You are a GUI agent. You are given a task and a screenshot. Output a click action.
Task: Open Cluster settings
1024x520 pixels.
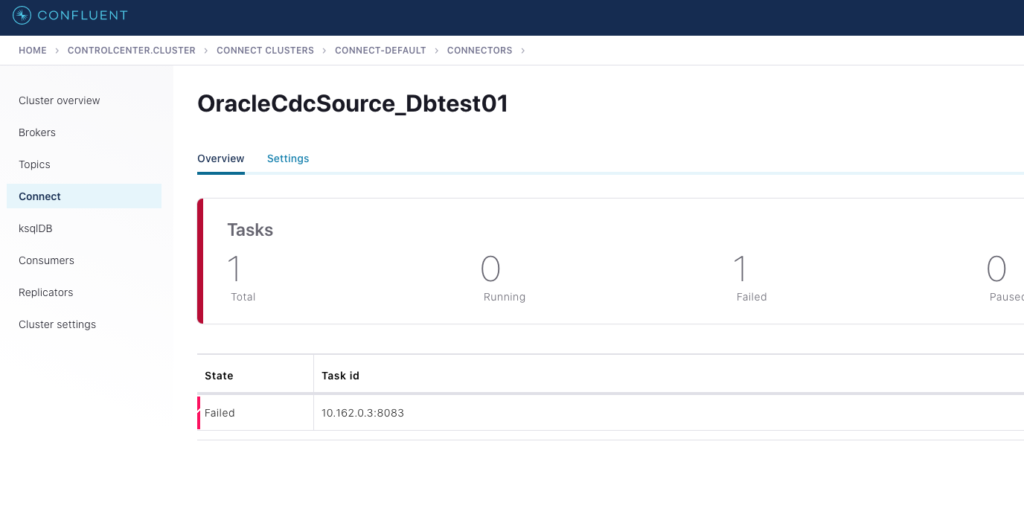click(x=57, y=325)
